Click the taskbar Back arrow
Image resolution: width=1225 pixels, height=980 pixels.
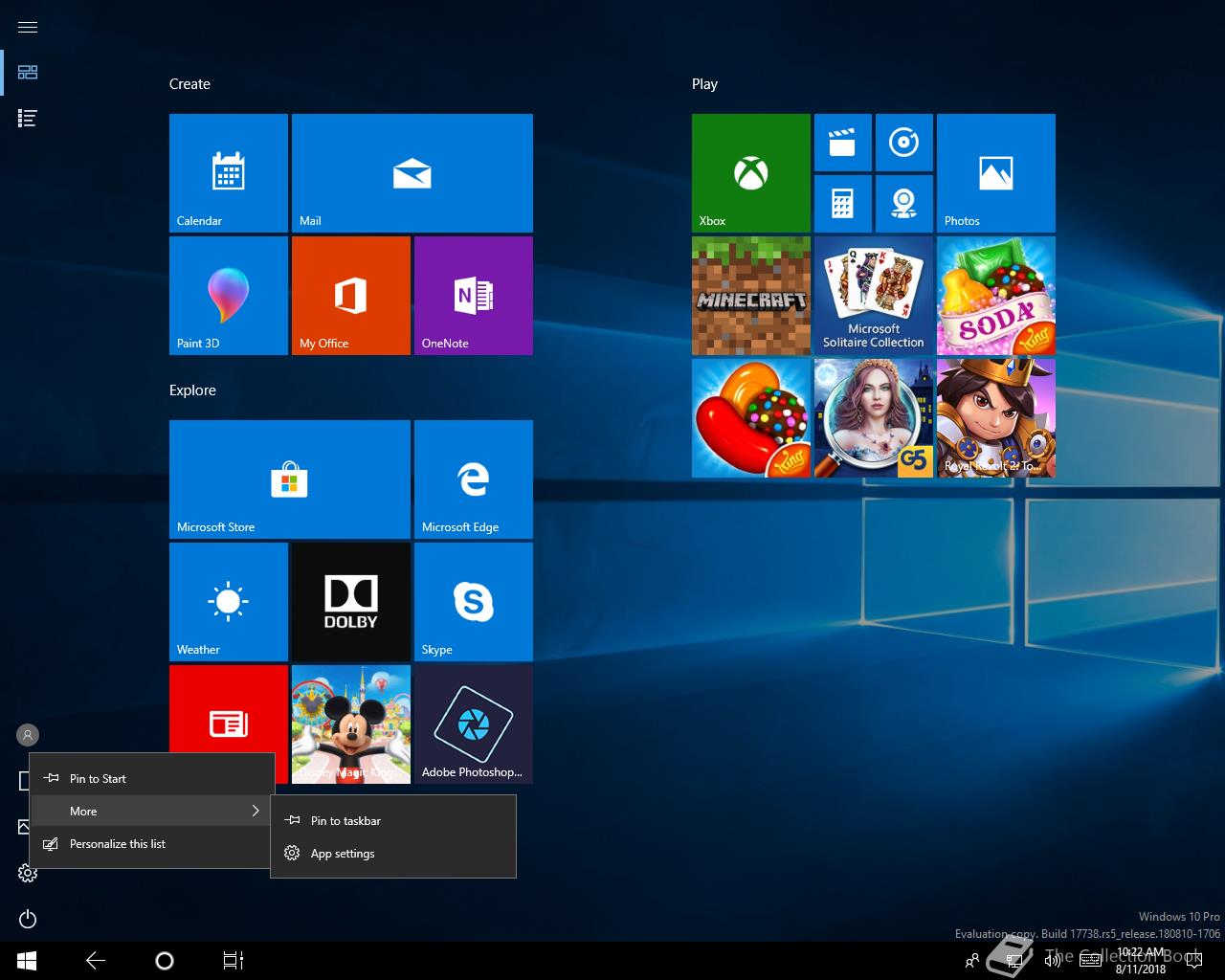tap(96, 961)
